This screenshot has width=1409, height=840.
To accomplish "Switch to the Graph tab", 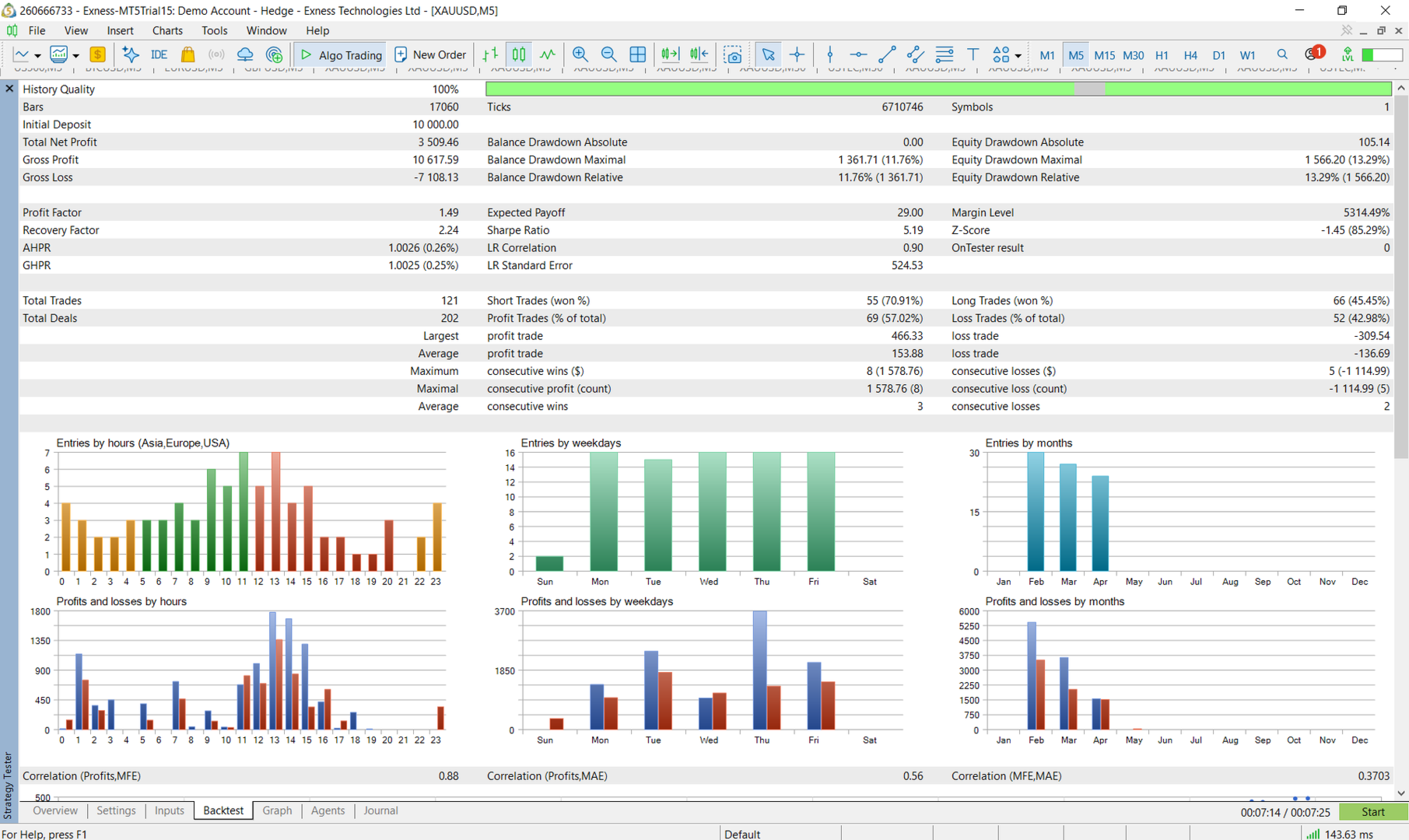I will (x=277, y=810).
